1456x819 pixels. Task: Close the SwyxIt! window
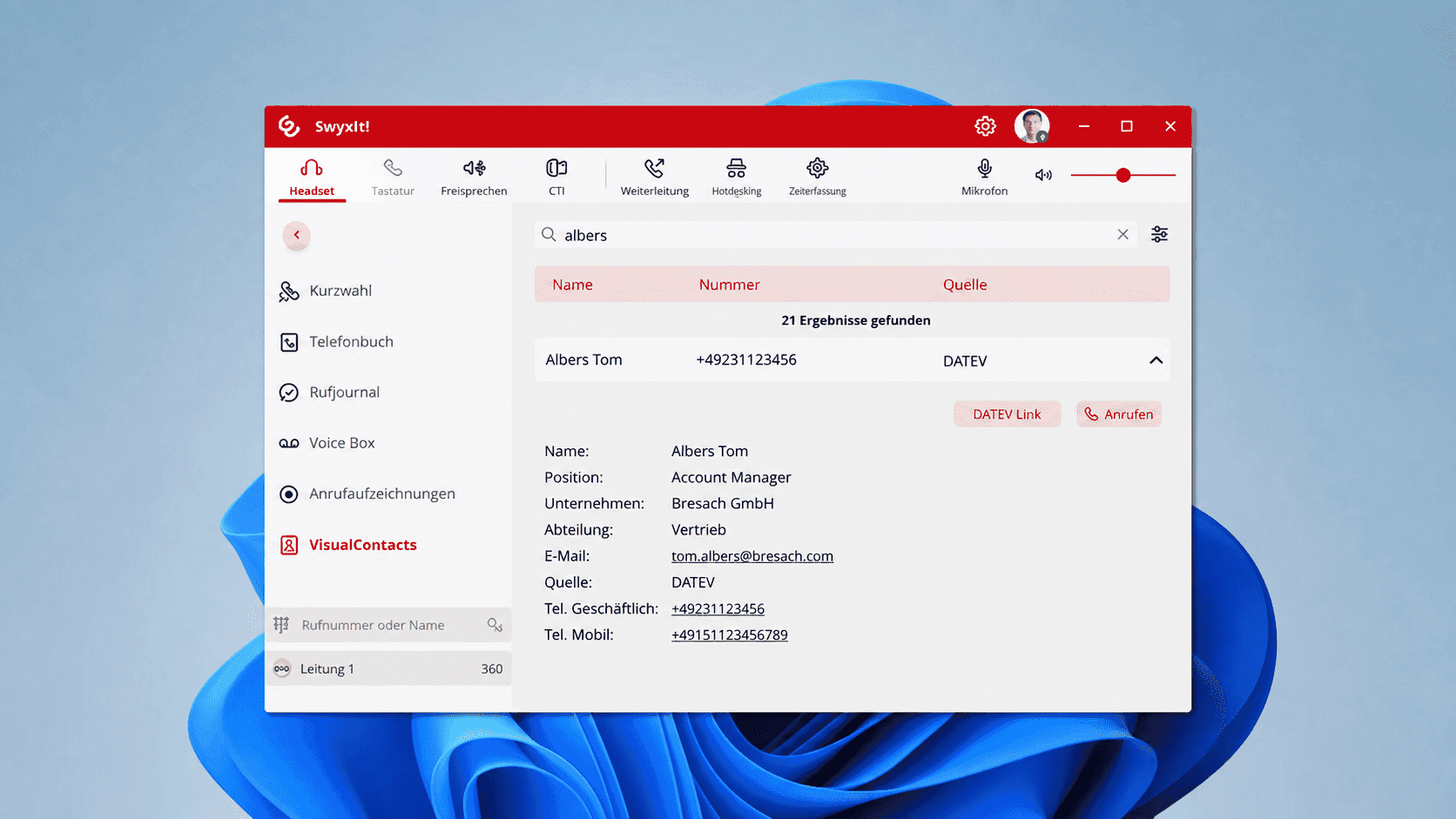coord(1170,126)
